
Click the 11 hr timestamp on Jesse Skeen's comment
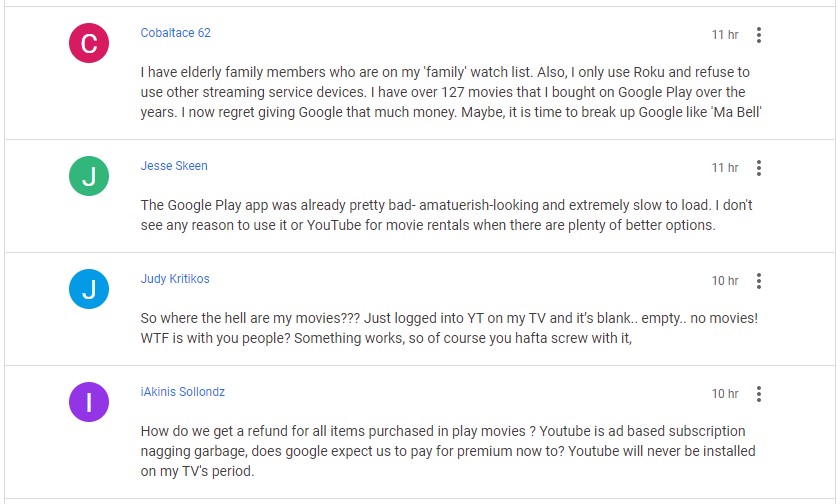[725, 168]
